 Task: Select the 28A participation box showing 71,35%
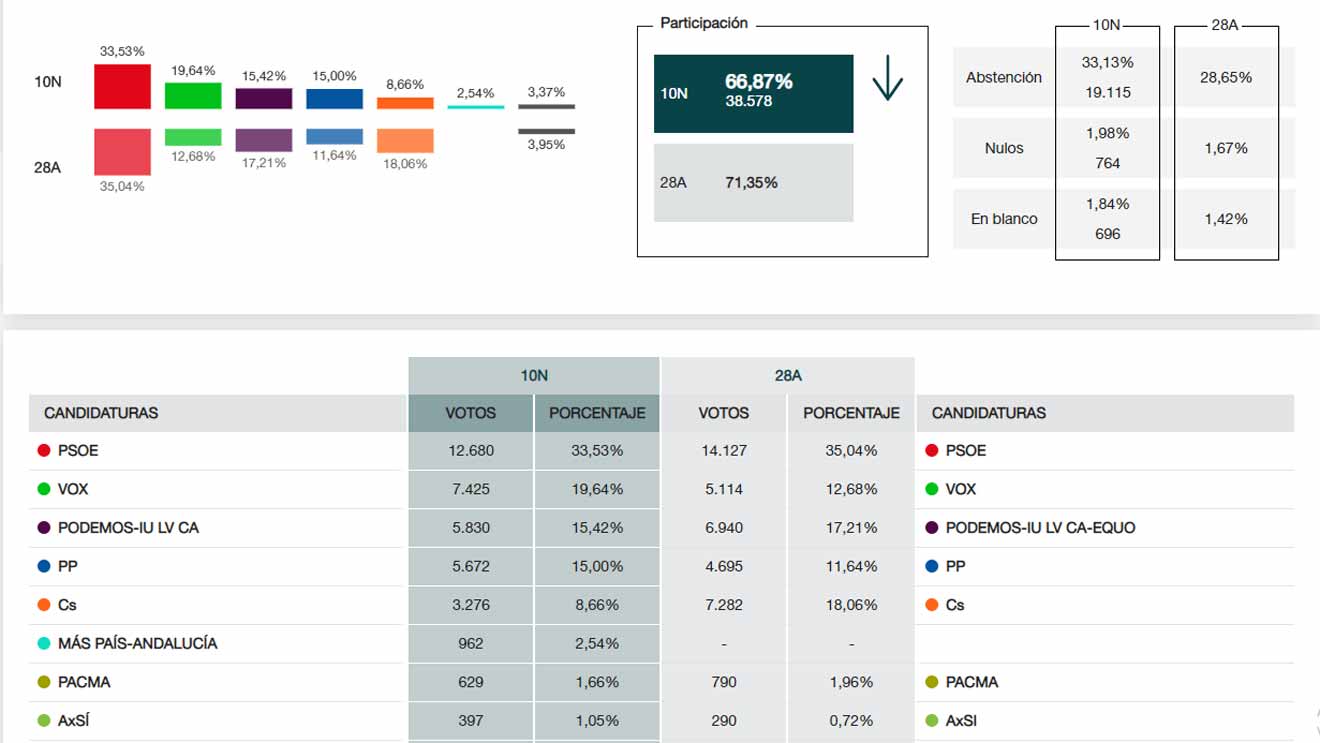click(753, 183)
